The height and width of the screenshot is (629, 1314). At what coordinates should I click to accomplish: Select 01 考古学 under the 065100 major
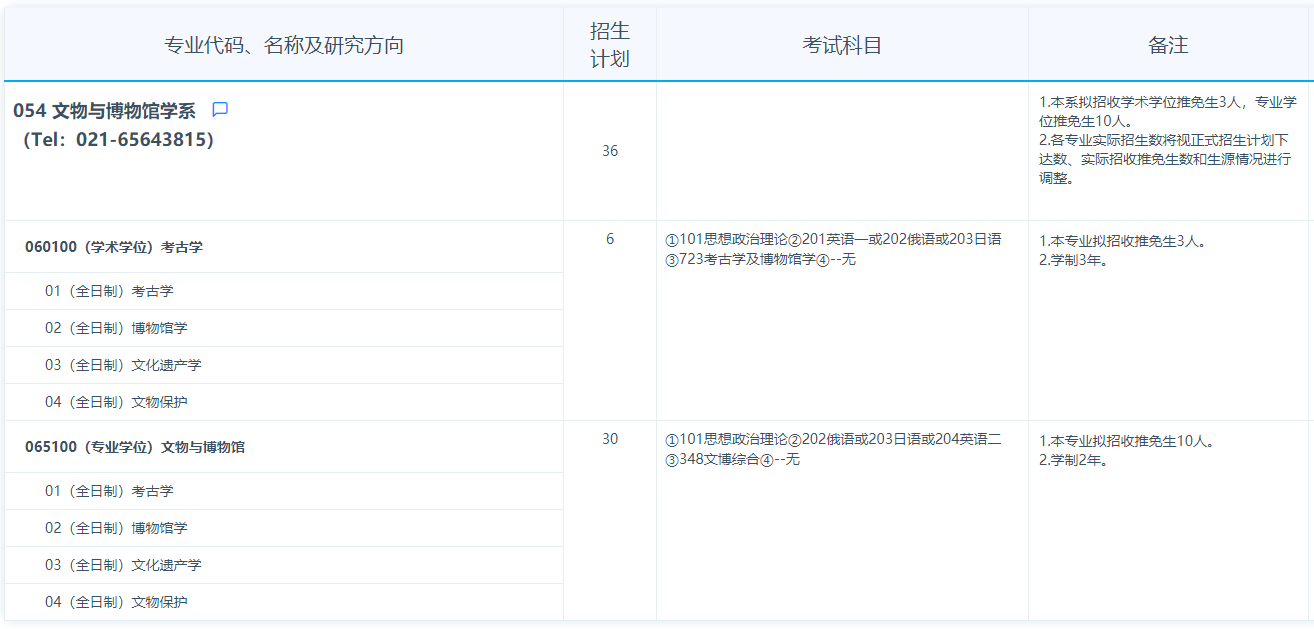pyautogui.click(x=109, y=491)
